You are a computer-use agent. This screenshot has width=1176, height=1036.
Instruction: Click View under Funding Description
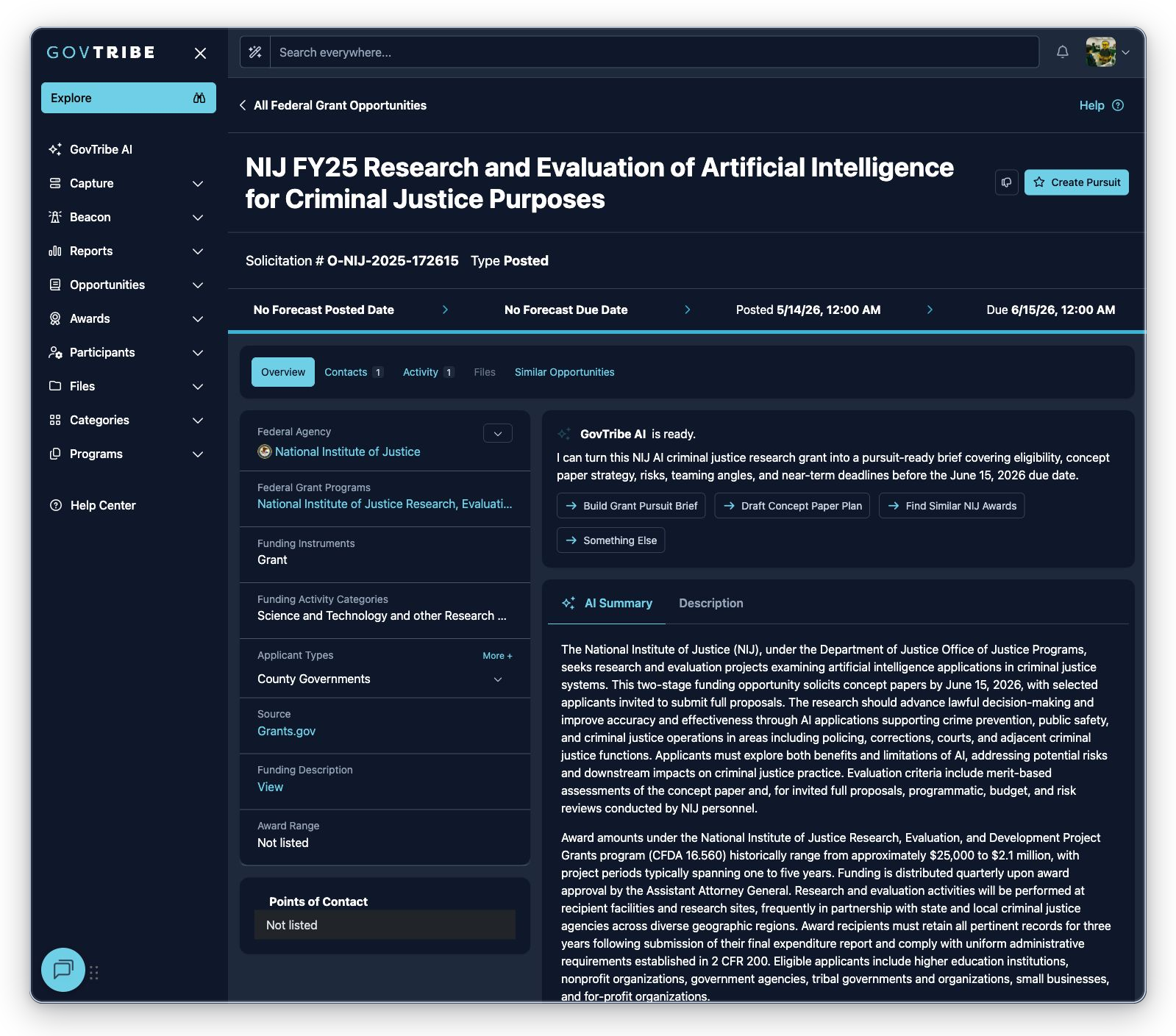click(270, 787)
